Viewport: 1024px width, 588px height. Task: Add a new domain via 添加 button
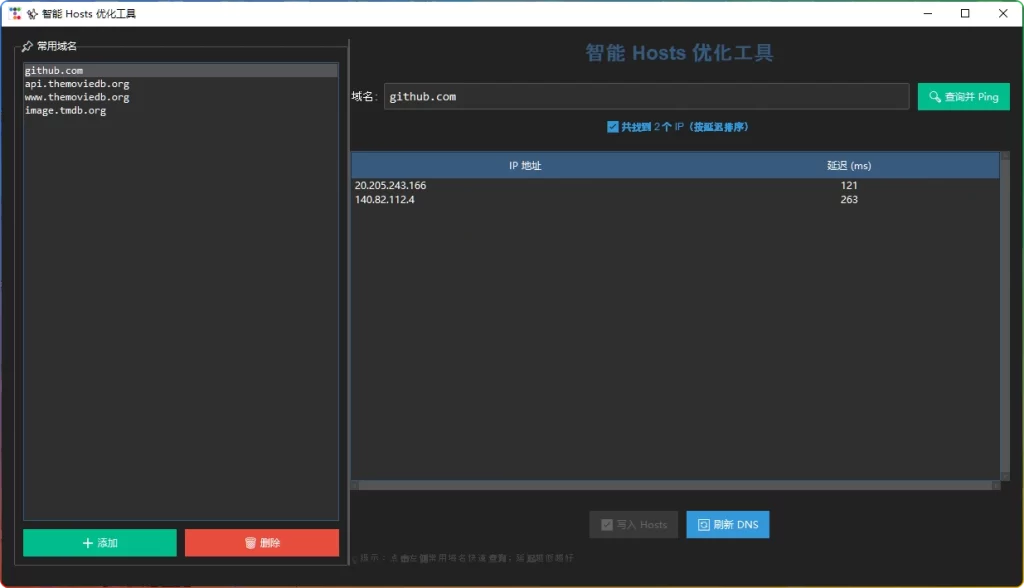99,543
